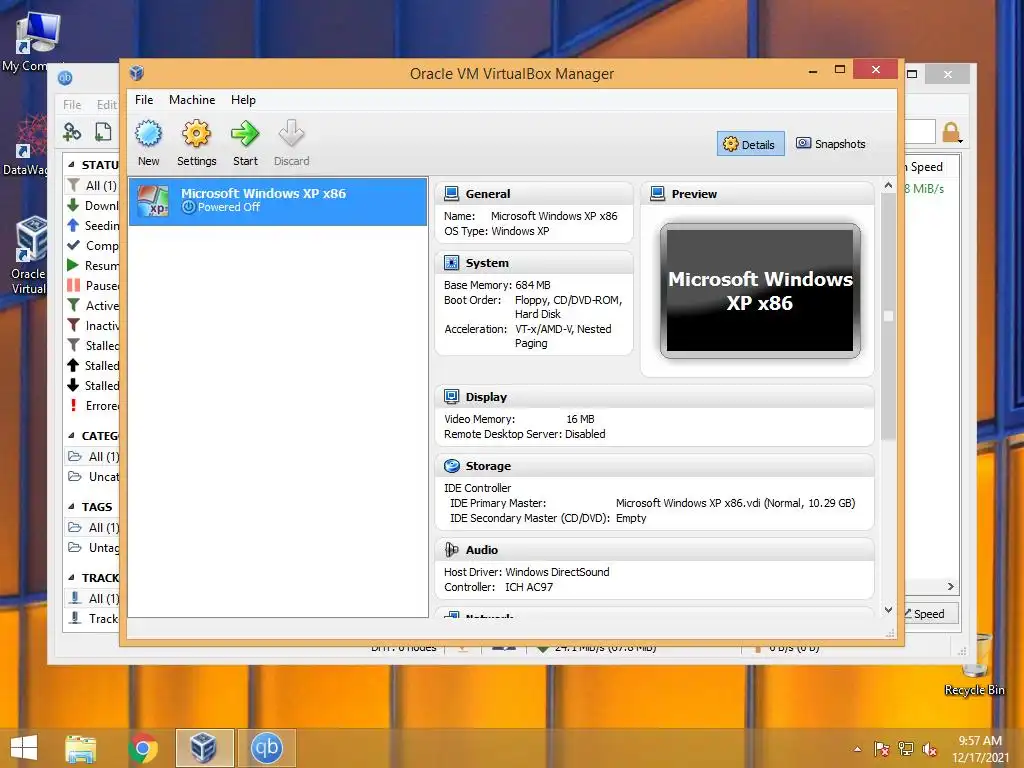1024x768 pixels.
Task: Switch to VirtualBox taskbar button
Action: pos(204,748)
